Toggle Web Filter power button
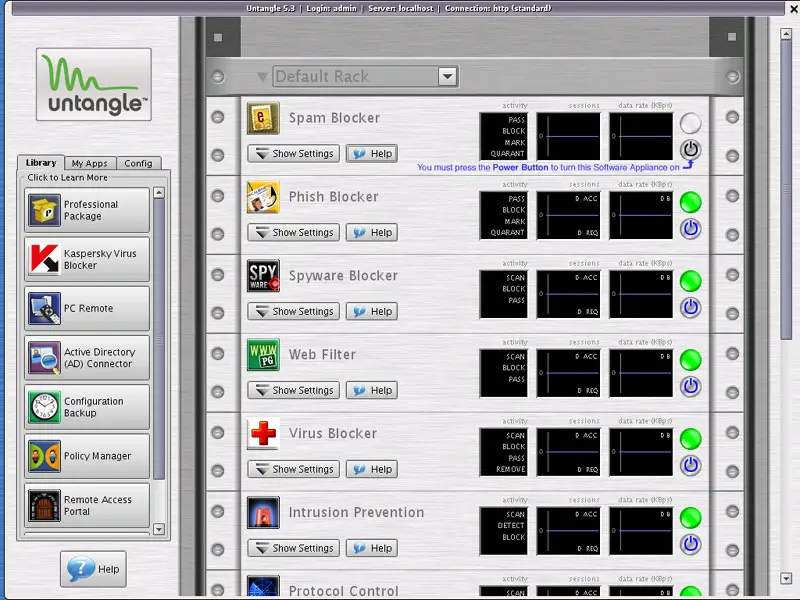 click(690, 387)
